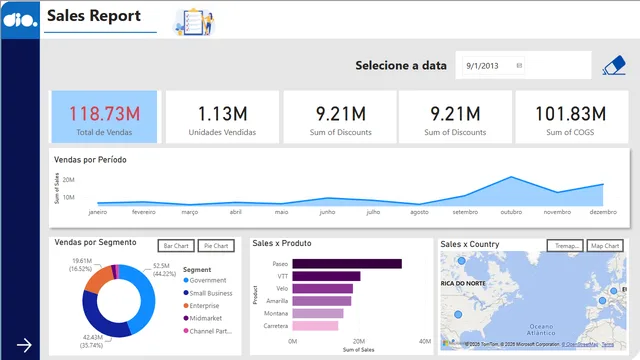Click the VTT bar in the product chart
Image resolution: width=640 pixels, height=360 pixels.
(x=327, y=276)
